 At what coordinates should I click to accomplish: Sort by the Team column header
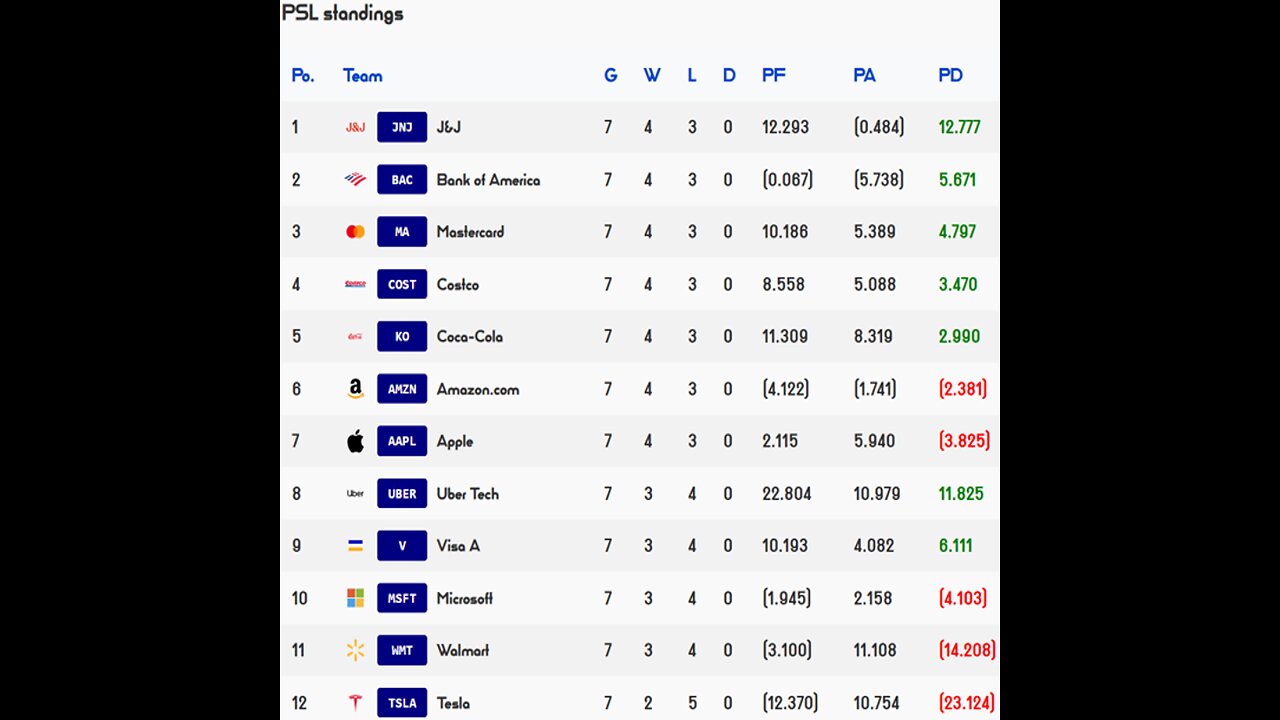pos(362,75)
